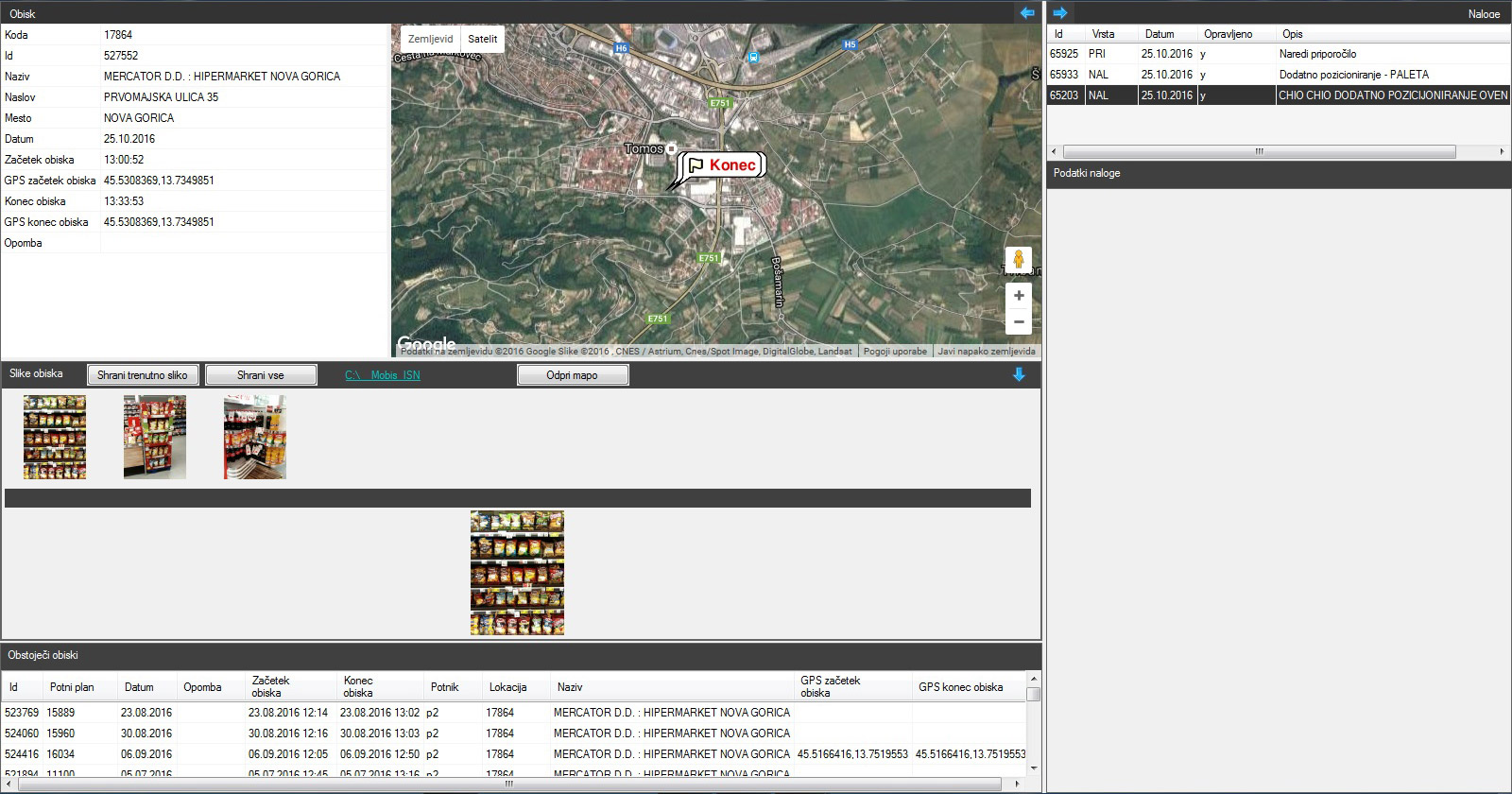Click the blue left arrow in Obisk header
Screen dimensions: 1512x794
click(x=1027, y=12)
